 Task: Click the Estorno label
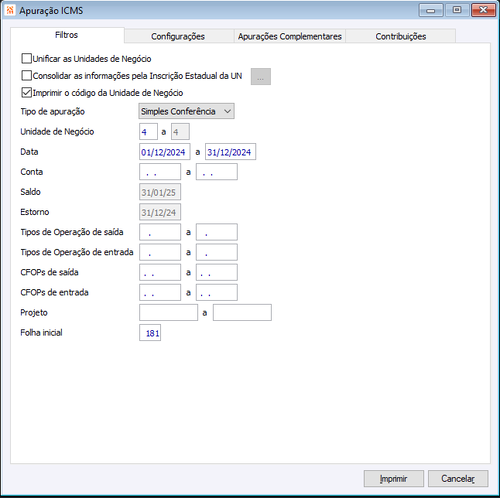coord(35,212)
